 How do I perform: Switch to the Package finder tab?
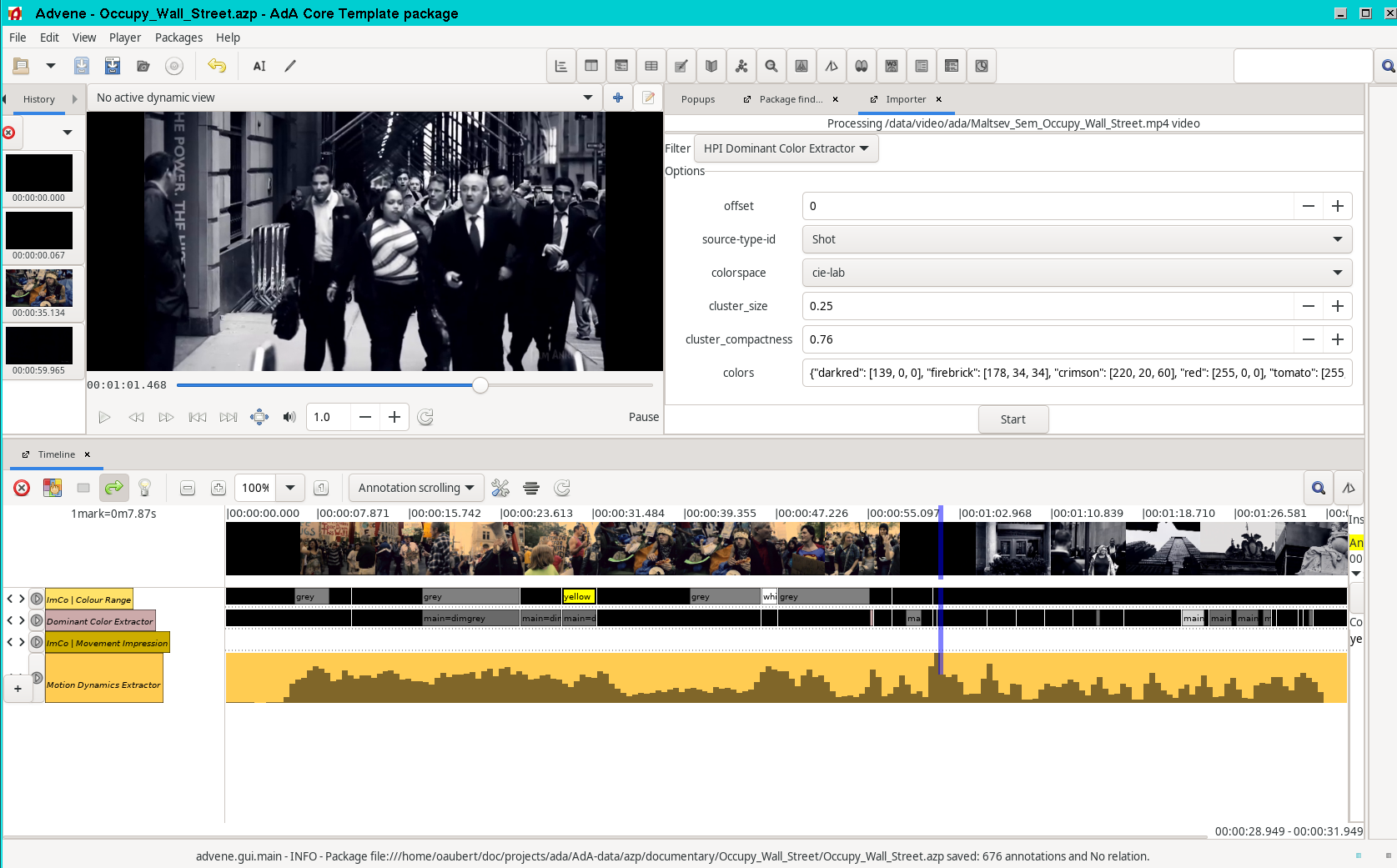coord(790,99)
